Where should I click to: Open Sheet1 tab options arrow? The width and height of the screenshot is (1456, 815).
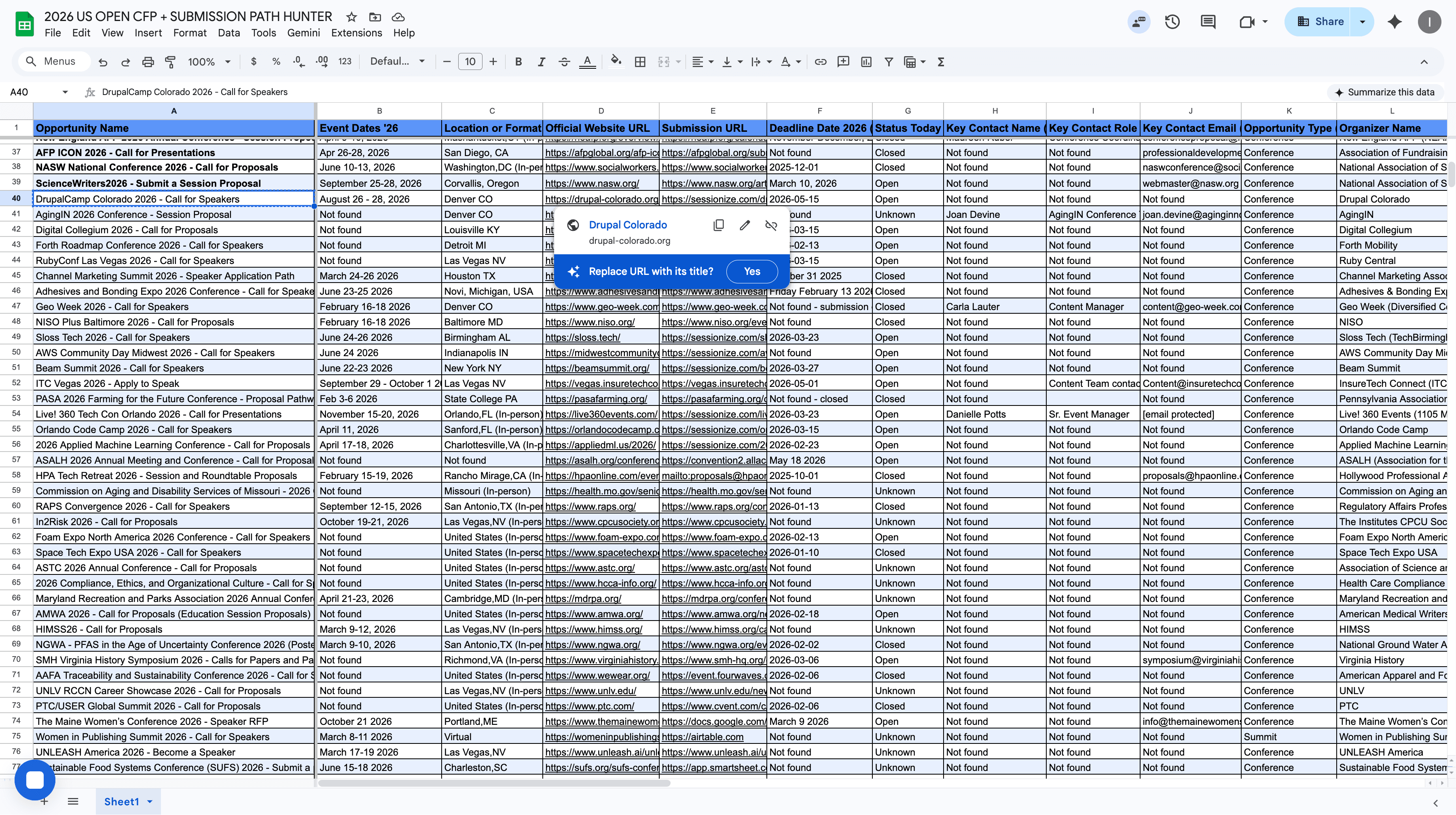pyautogui.click(x=150, y=801)
